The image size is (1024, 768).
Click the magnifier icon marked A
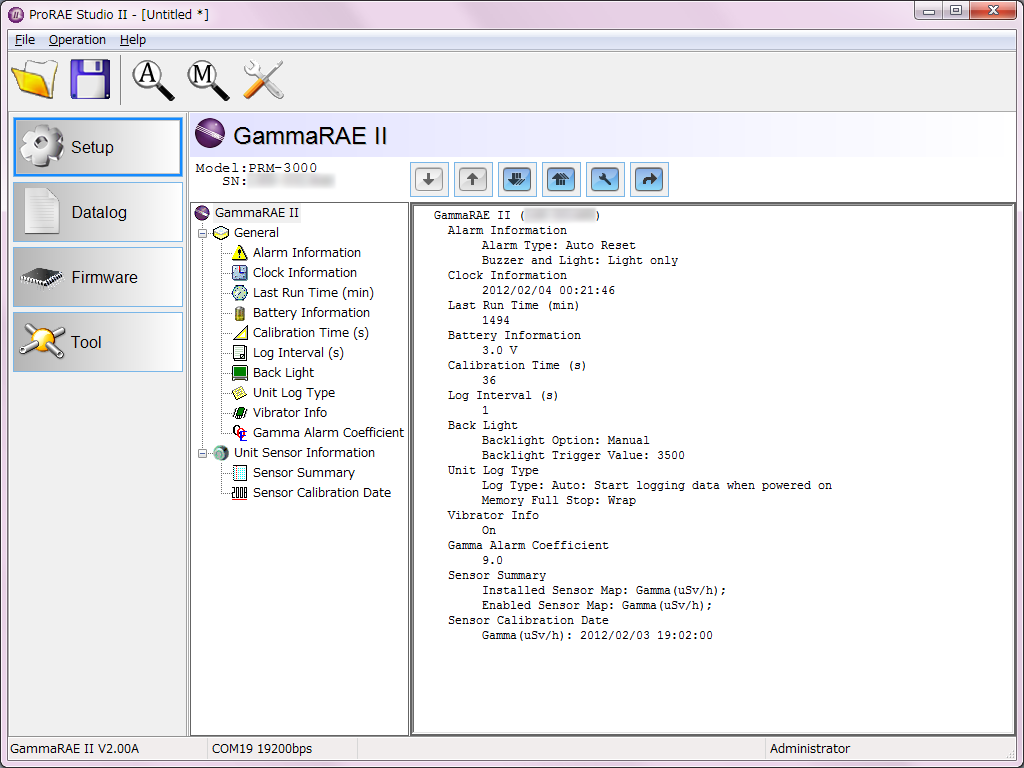click(153, 80)
